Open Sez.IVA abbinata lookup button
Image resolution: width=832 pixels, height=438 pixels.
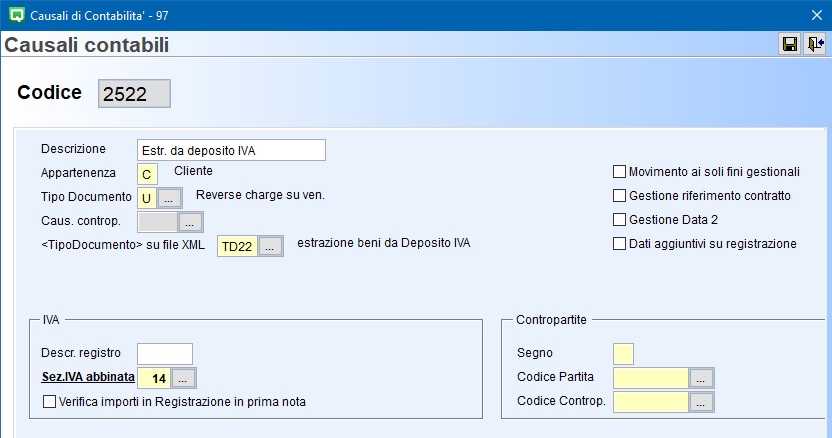(x=184, y=378)
